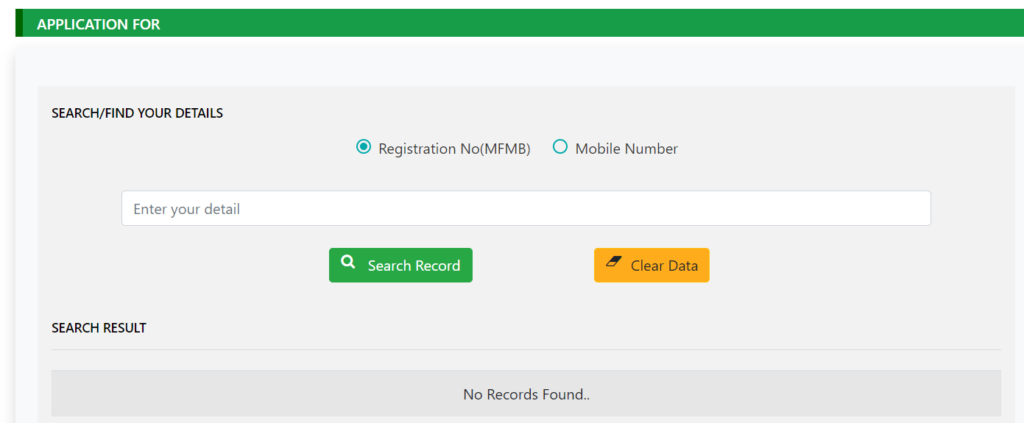Focus the Enter your detail input field
The width and height of the screenshot is (1024, 423).
click(526, 208)
